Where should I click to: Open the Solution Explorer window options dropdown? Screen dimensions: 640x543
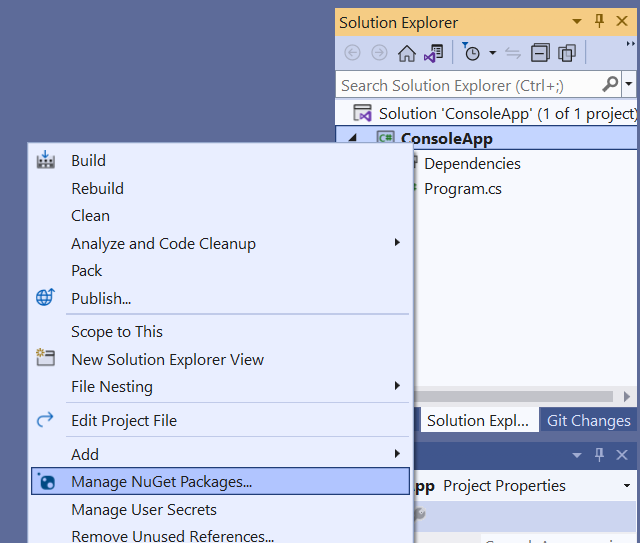pos(577,21)
